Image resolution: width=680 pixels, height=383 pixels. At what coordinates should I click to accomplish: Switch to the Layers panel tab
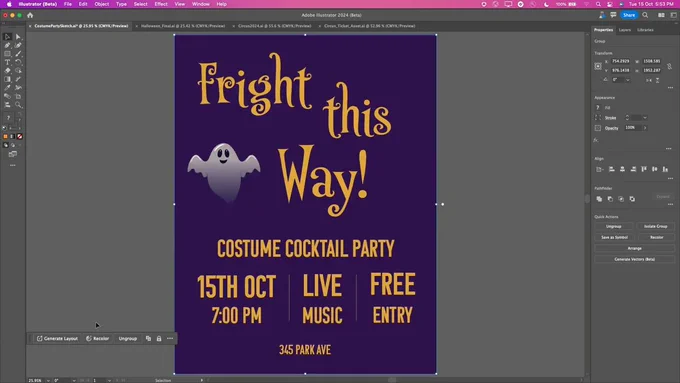[624, 30]
